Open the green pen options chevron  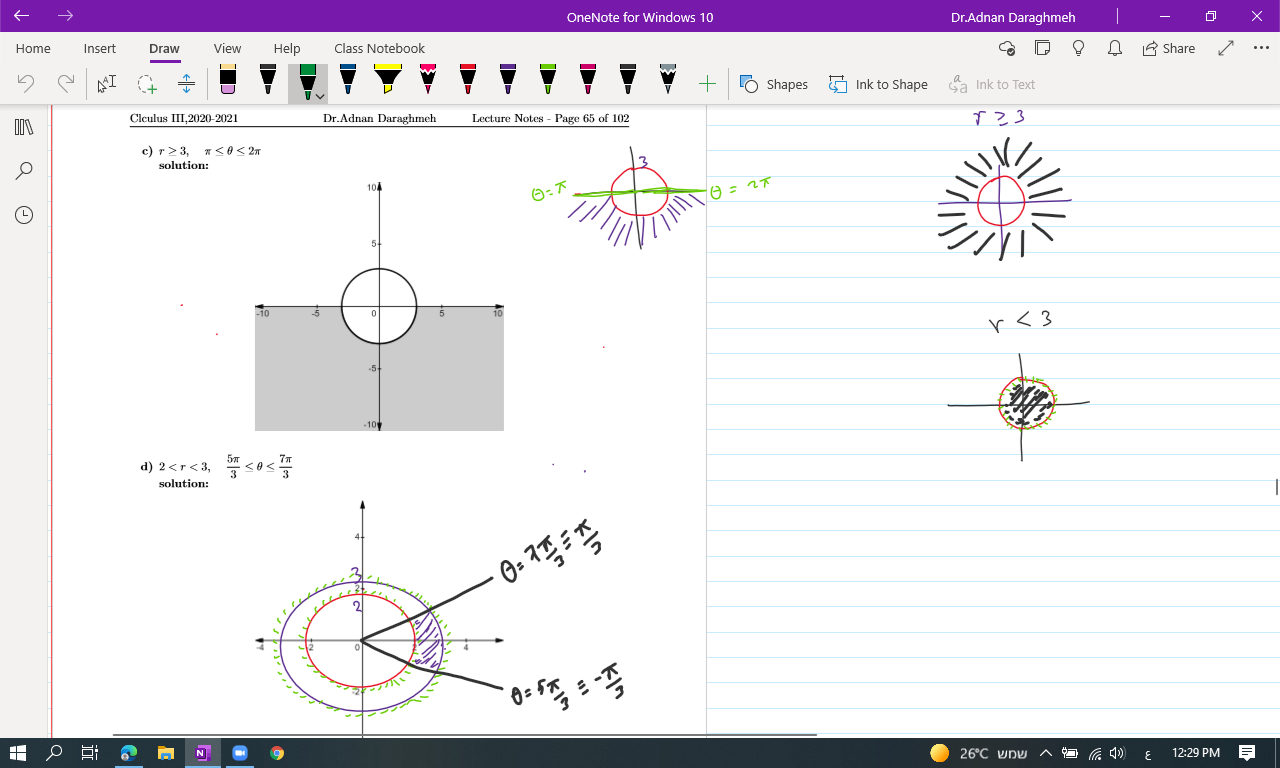pyautogui.click(x=320, y=97)
